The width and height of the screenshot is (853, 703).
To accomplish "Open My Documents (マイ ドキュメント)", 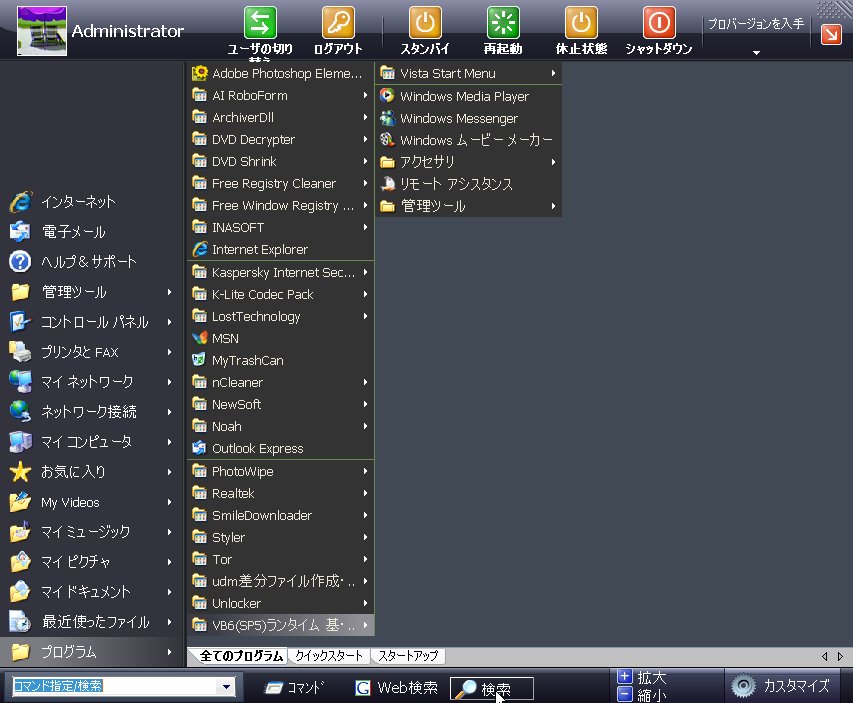I will [91, 591].
